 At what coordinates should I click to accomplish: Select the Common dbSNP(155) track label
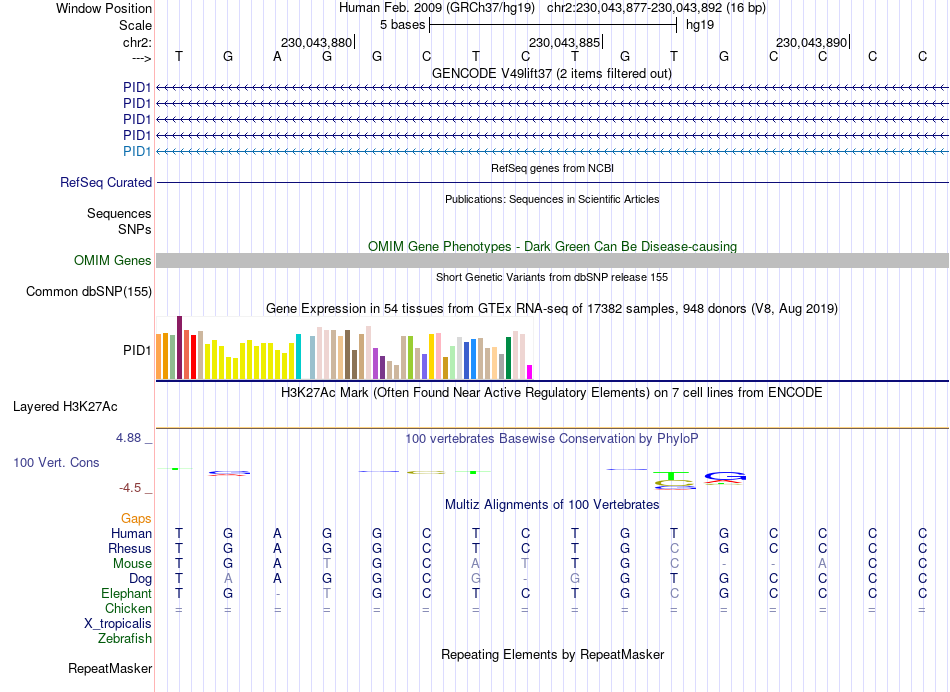89,291
